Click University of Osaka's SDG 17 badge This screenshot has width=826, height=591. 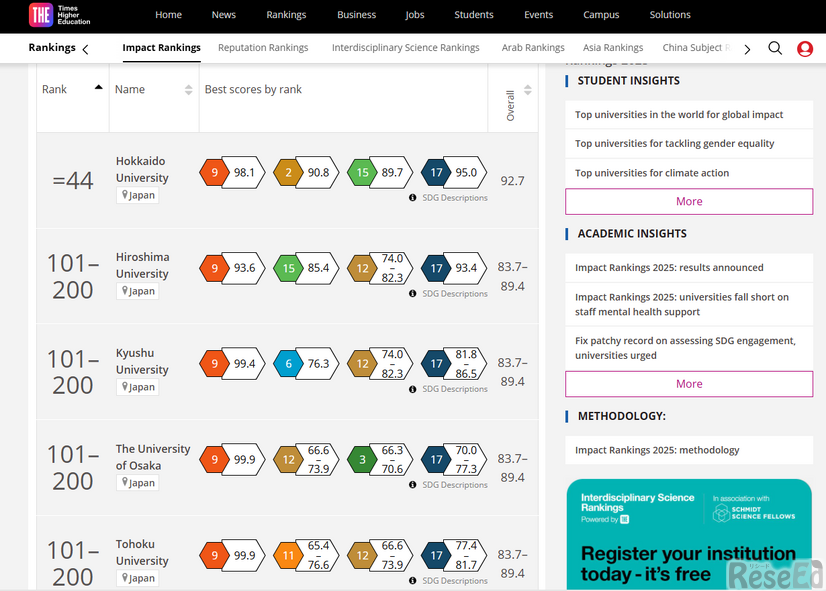tap(436, 459)
